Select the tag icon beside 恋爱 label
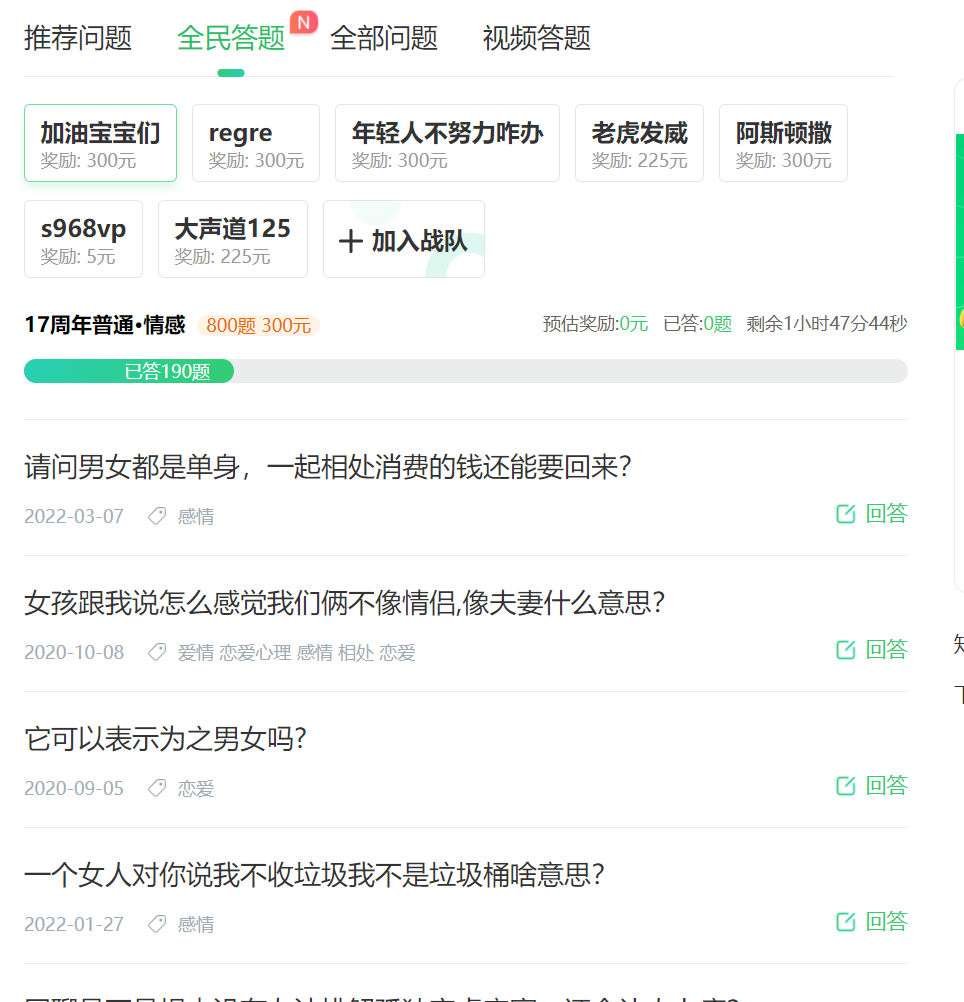The image size is (964, 1002). coord(156,787)
